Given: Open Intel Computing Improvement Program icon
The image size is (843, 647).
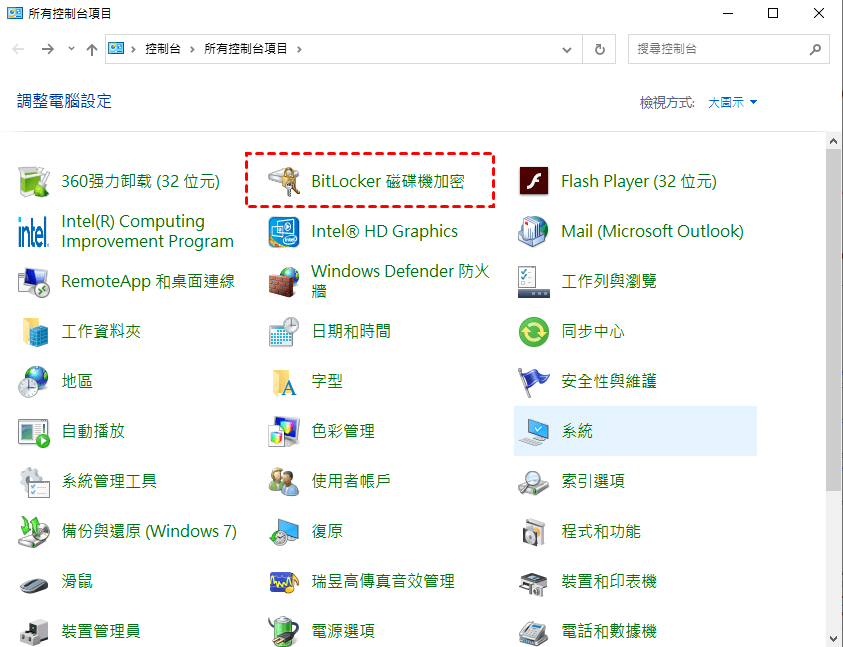Looking at the screenshot, I should 33,231.
